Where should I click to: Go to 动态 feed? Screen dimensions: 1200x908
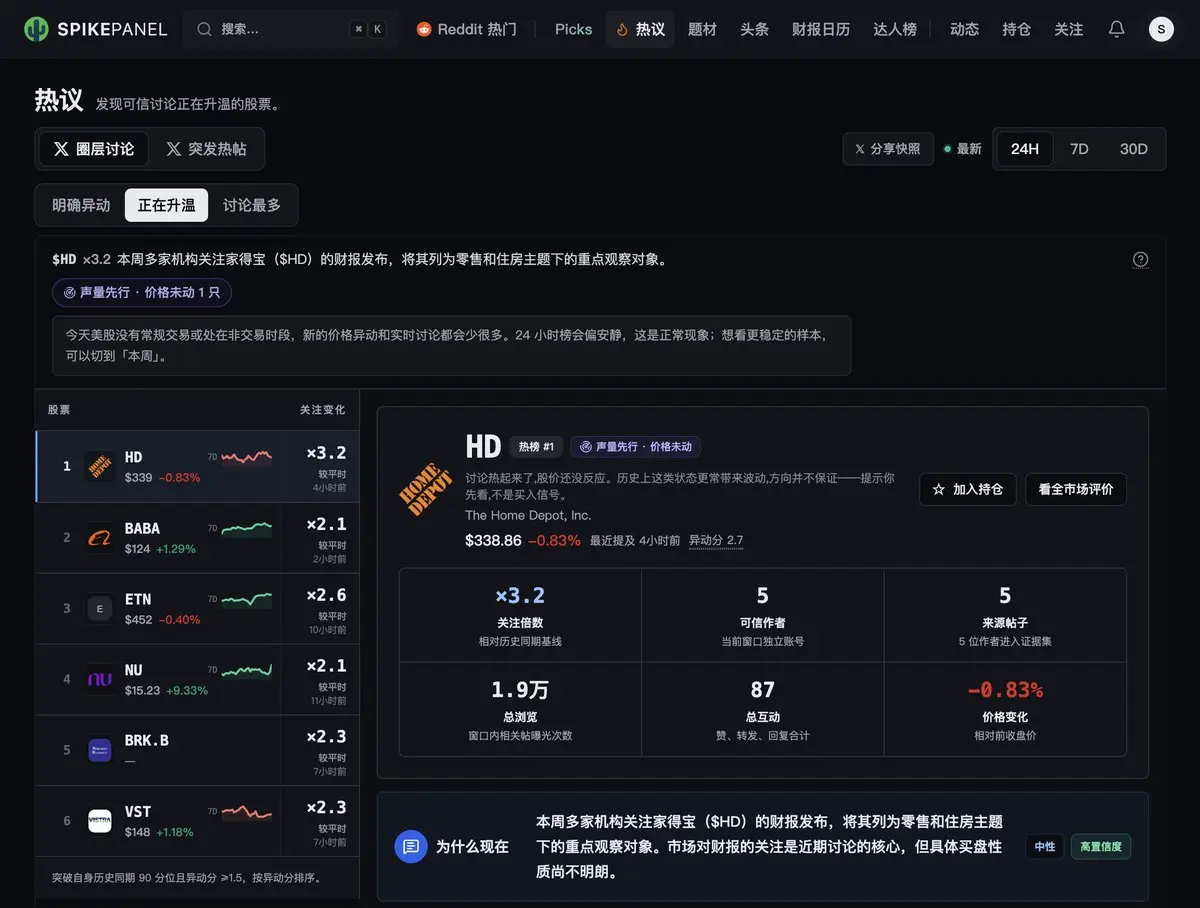964,29
